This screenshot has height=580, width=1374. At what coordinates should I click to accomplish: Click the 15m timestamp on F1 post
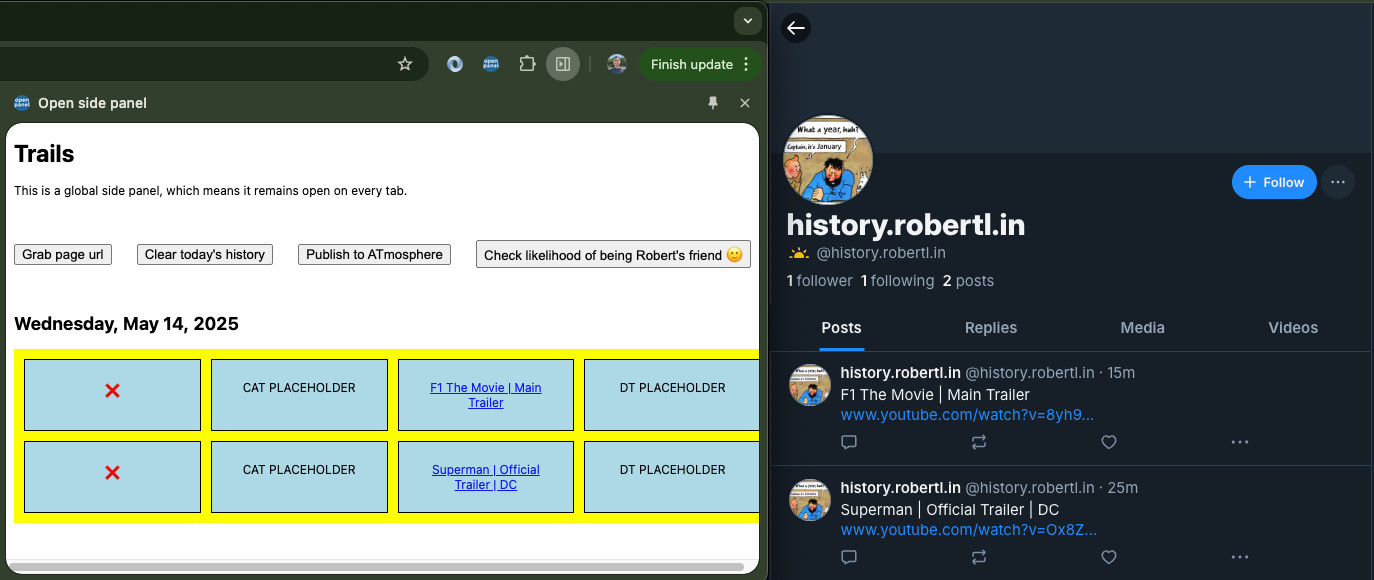(x=1120, y=373)
